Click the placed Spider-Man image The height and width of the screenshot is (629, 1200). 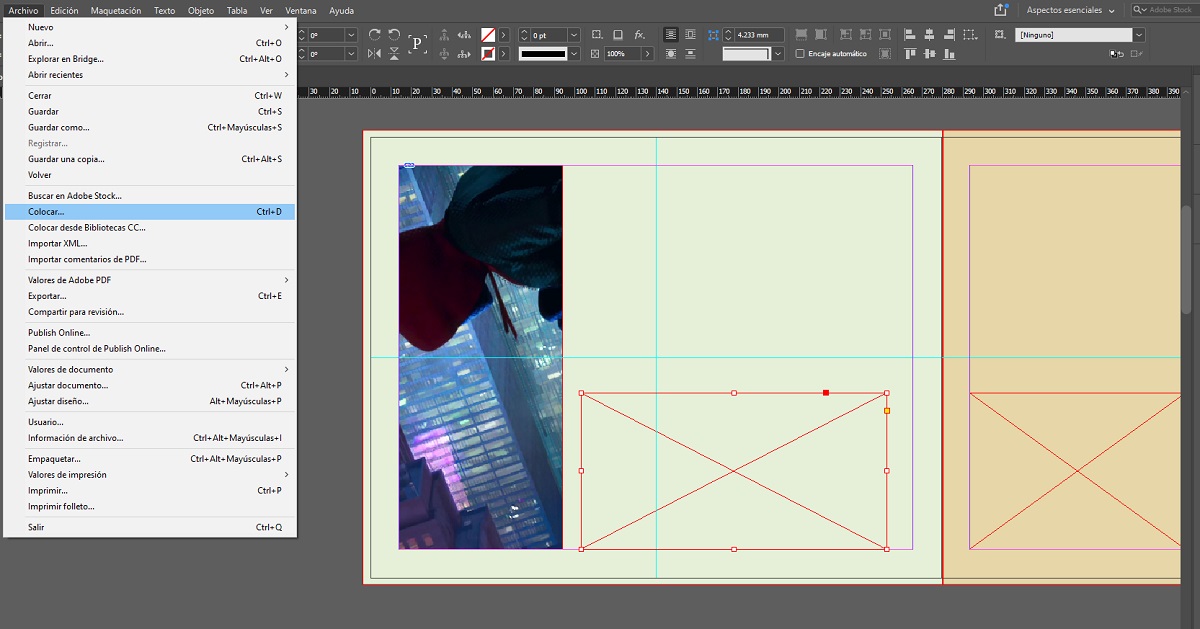coord(480,357)
